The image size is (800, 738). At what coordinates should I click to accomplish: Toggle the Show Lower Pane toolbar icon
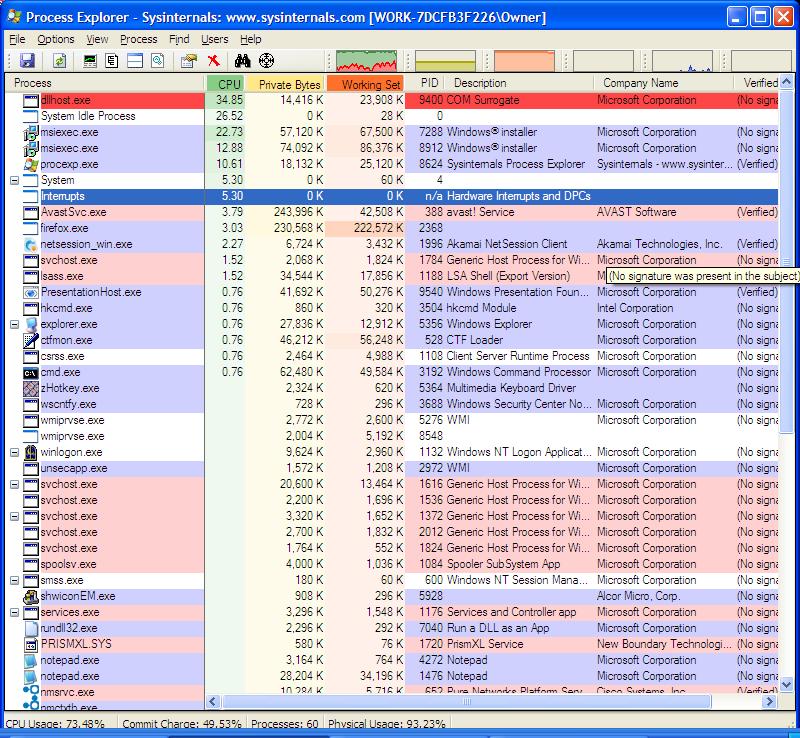(x=135, y=61)
